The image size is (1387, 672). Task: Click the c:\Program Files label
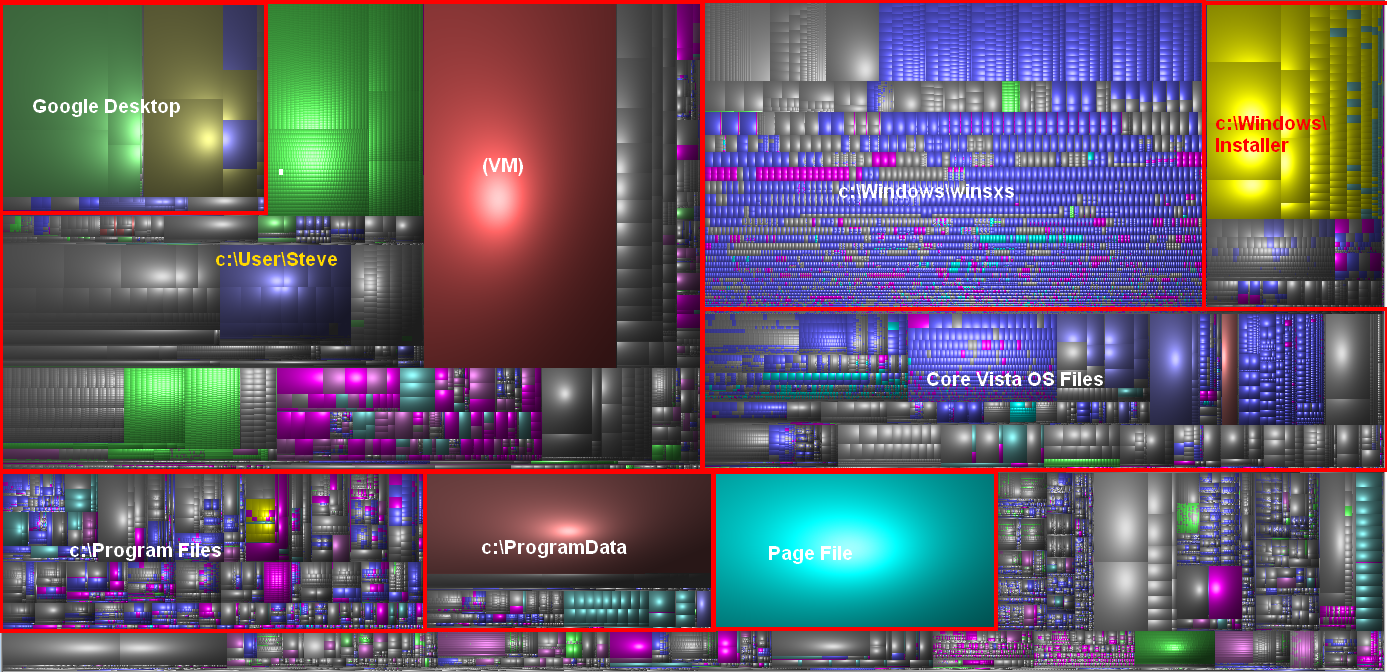pyautogui.click(x=145, y=550)
